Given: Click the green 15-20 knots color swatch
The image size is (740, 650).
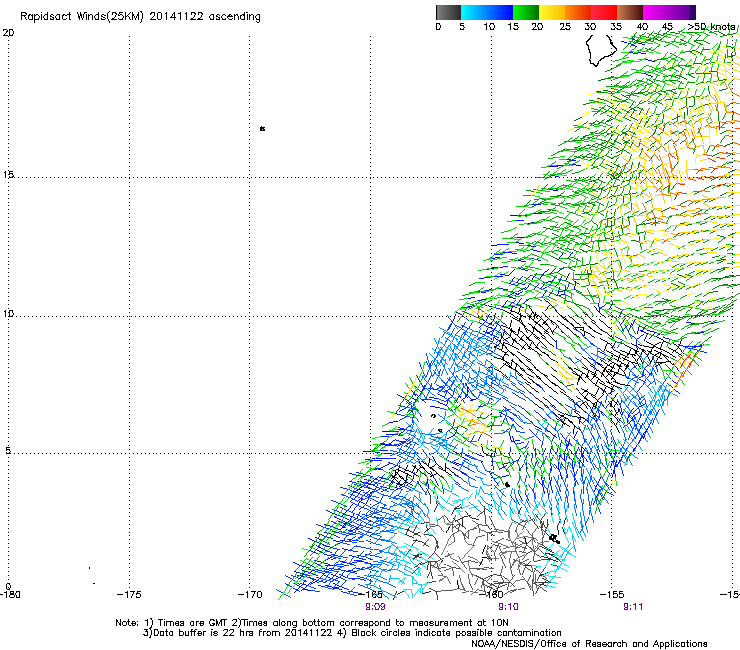Looking at the screenshot, I should [526, 12].
